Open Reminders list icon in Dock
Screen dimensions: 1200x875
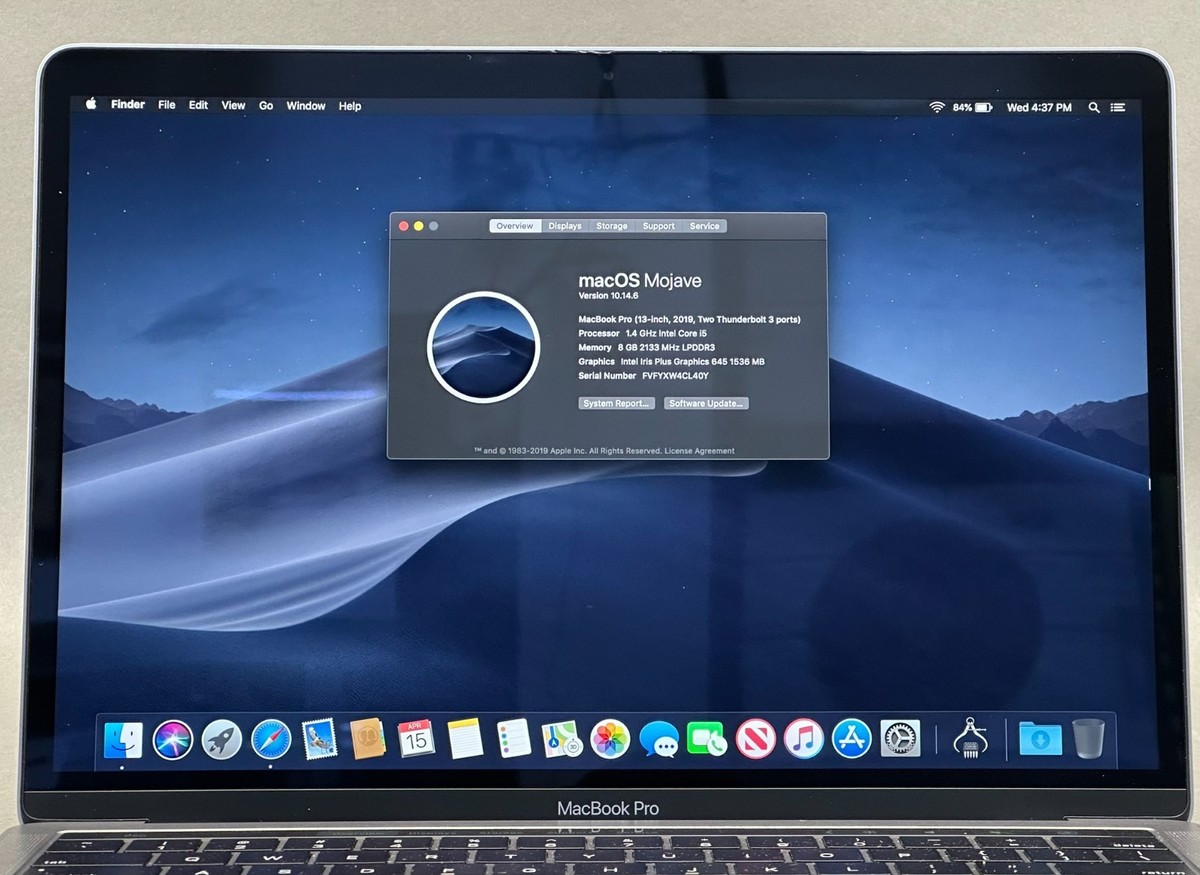click(514, 739)
